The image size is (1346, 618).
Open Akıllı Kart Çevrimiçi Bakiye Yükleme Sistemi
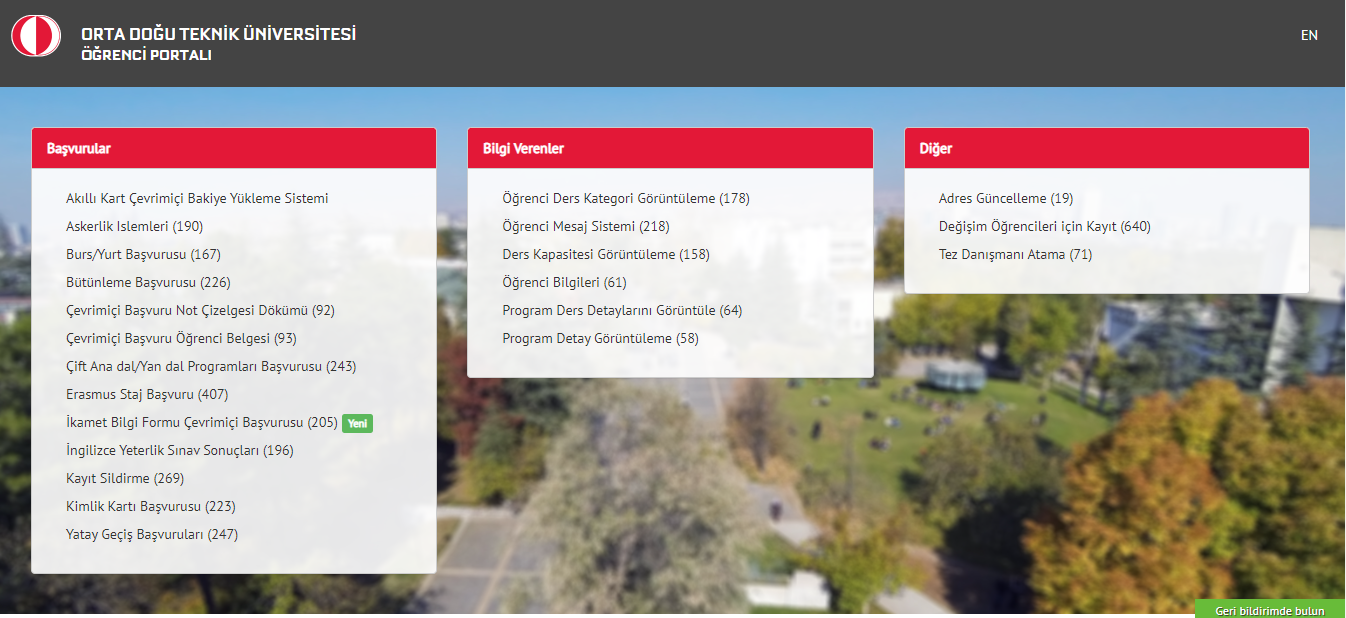click(197, 199)
